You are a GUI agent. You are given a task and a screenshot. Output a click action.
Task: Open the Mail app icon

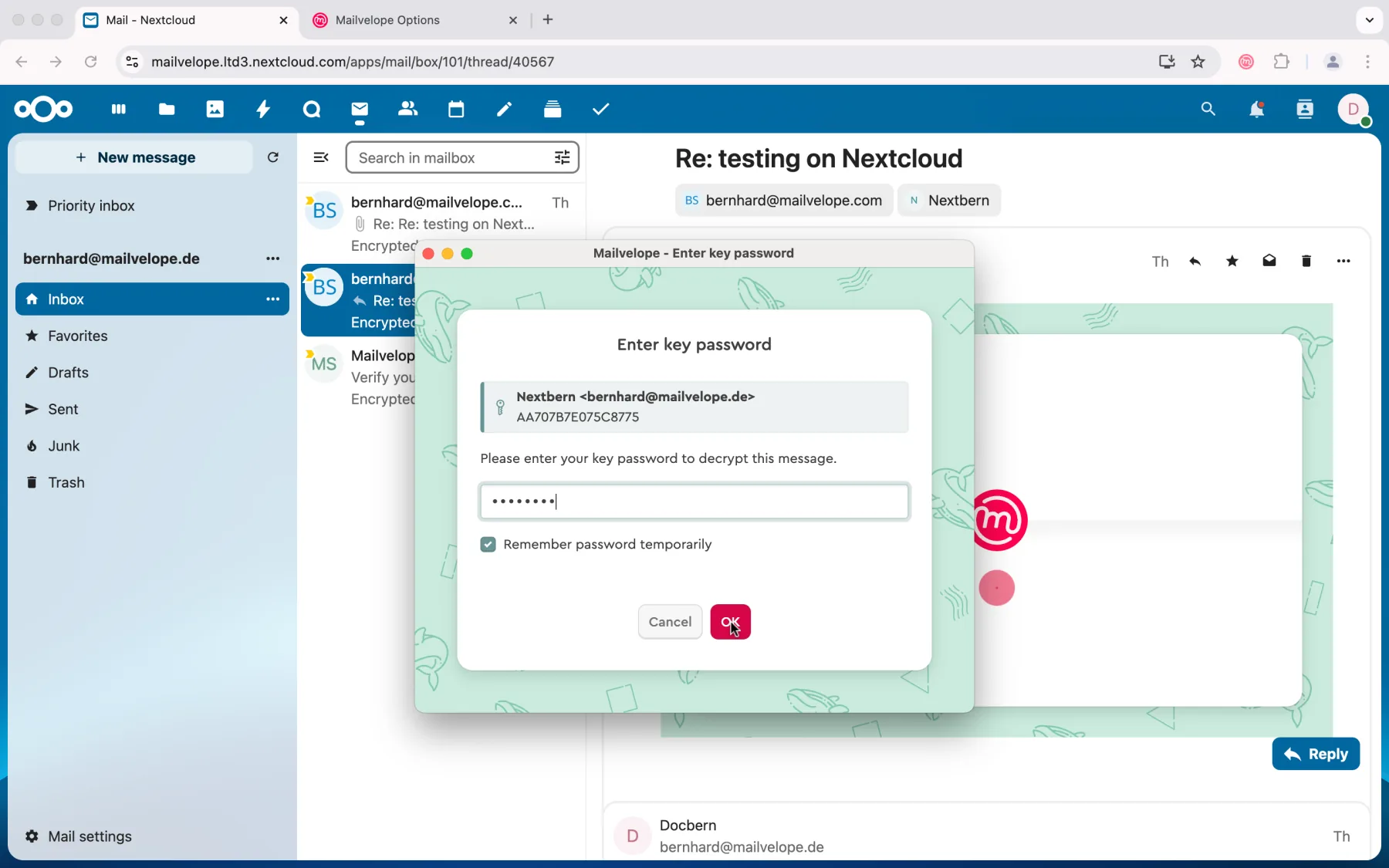(x=360, y=110)
